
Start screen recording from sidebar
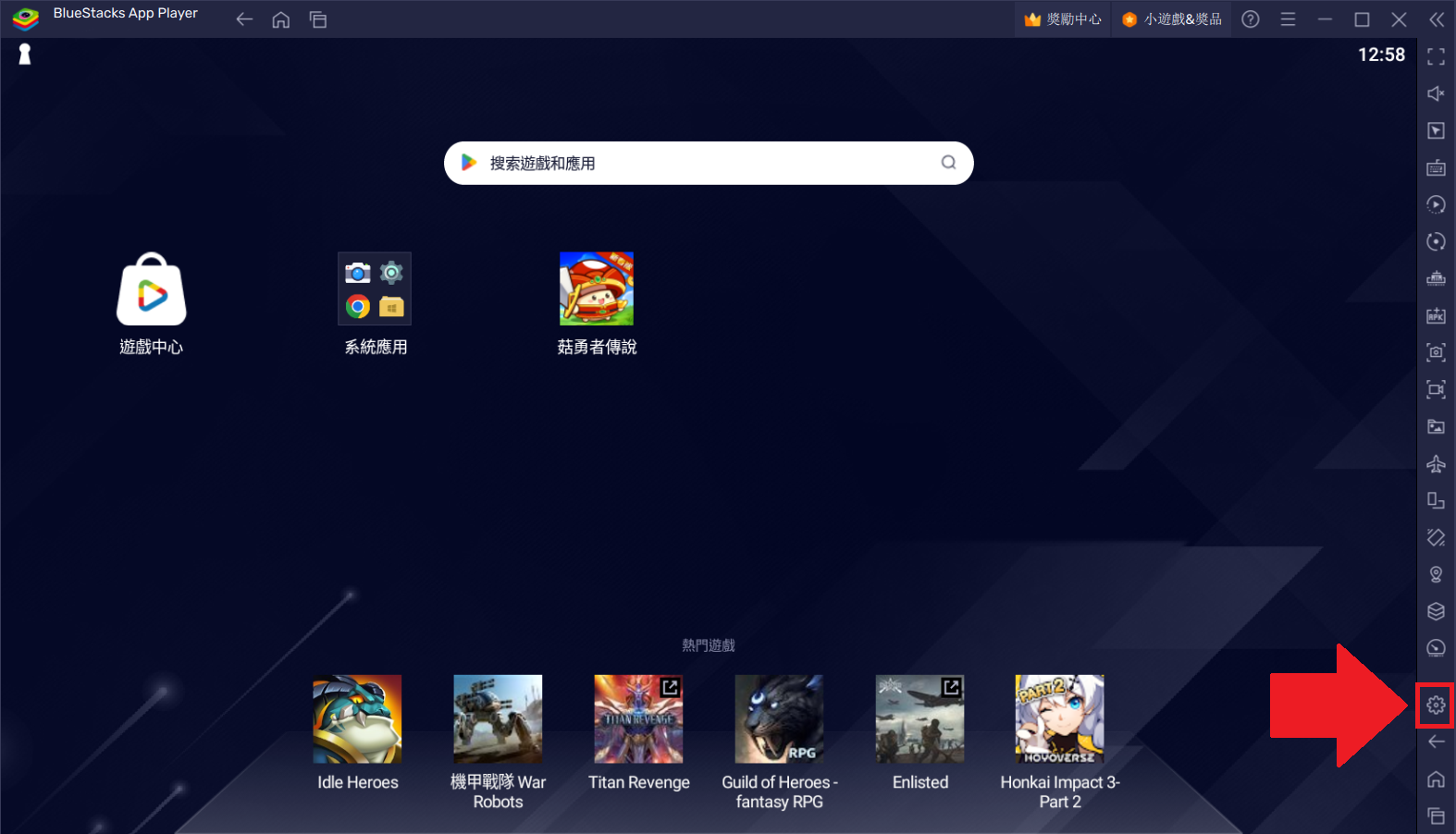[1436, 389]
